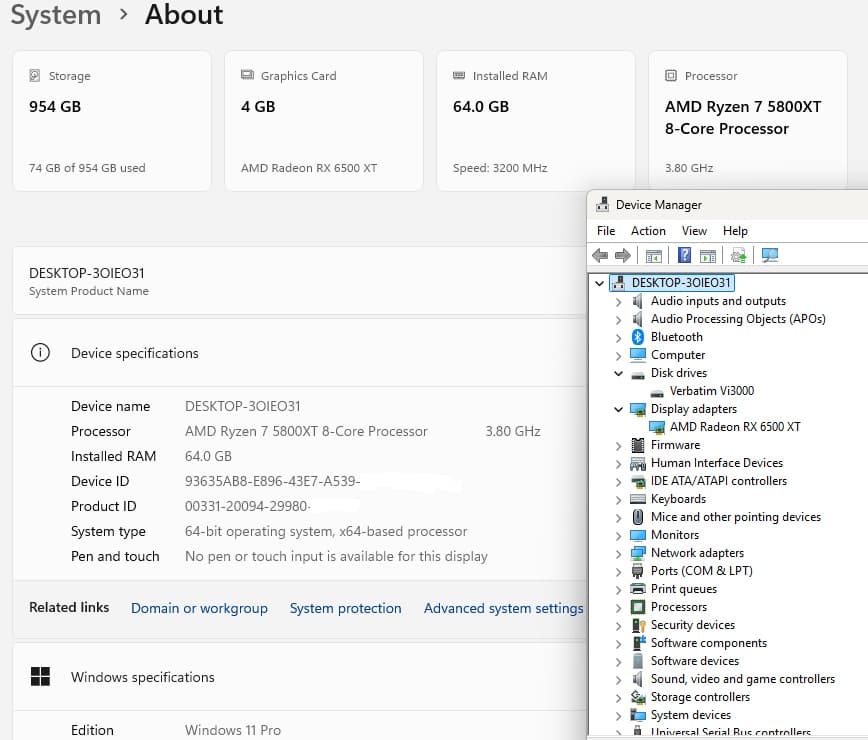Click the Software components icon
Screen dimensions: 868x740
coord(639,643)
